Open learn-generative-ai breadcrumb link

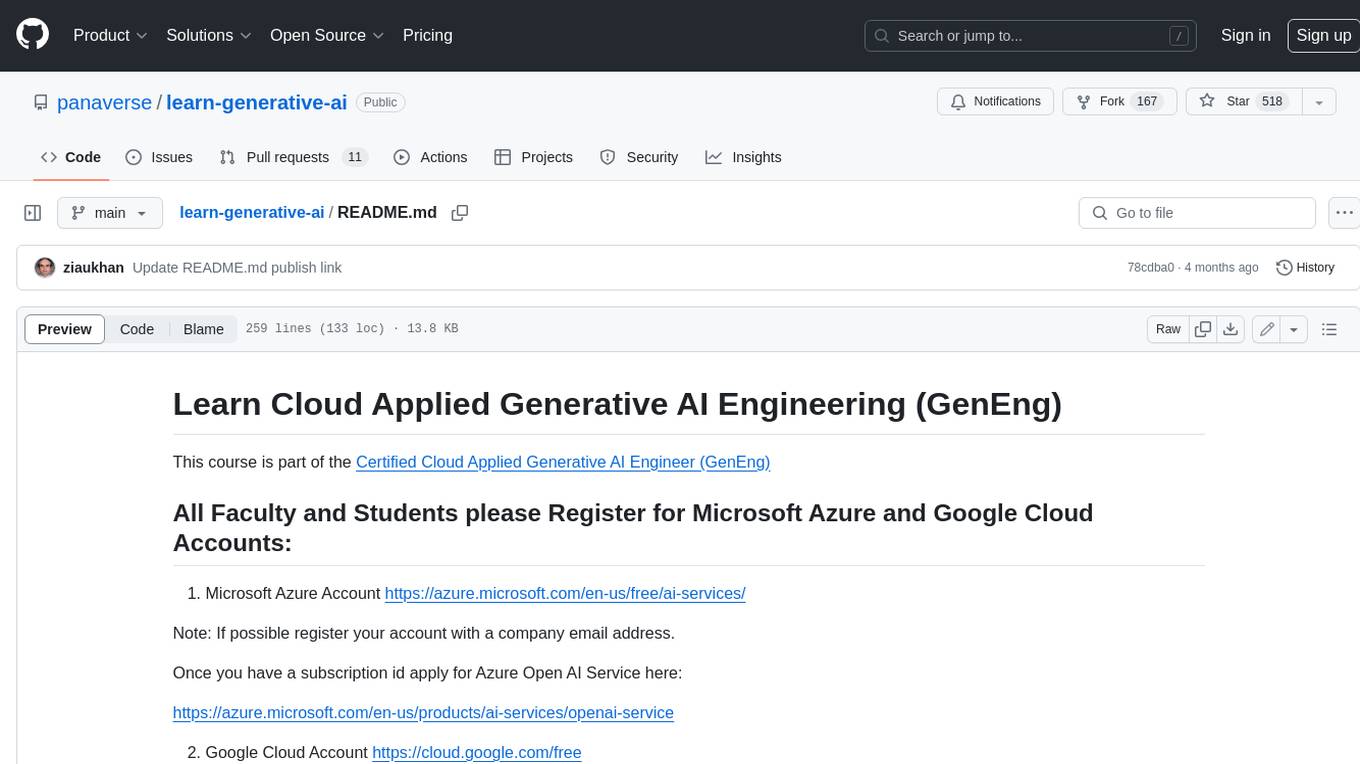(252, 213)
